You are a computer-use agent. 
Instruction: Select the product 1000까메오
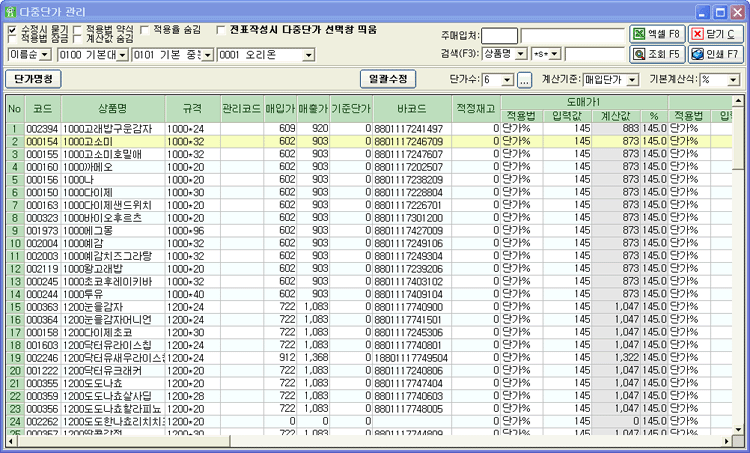(x=113, y=167)
